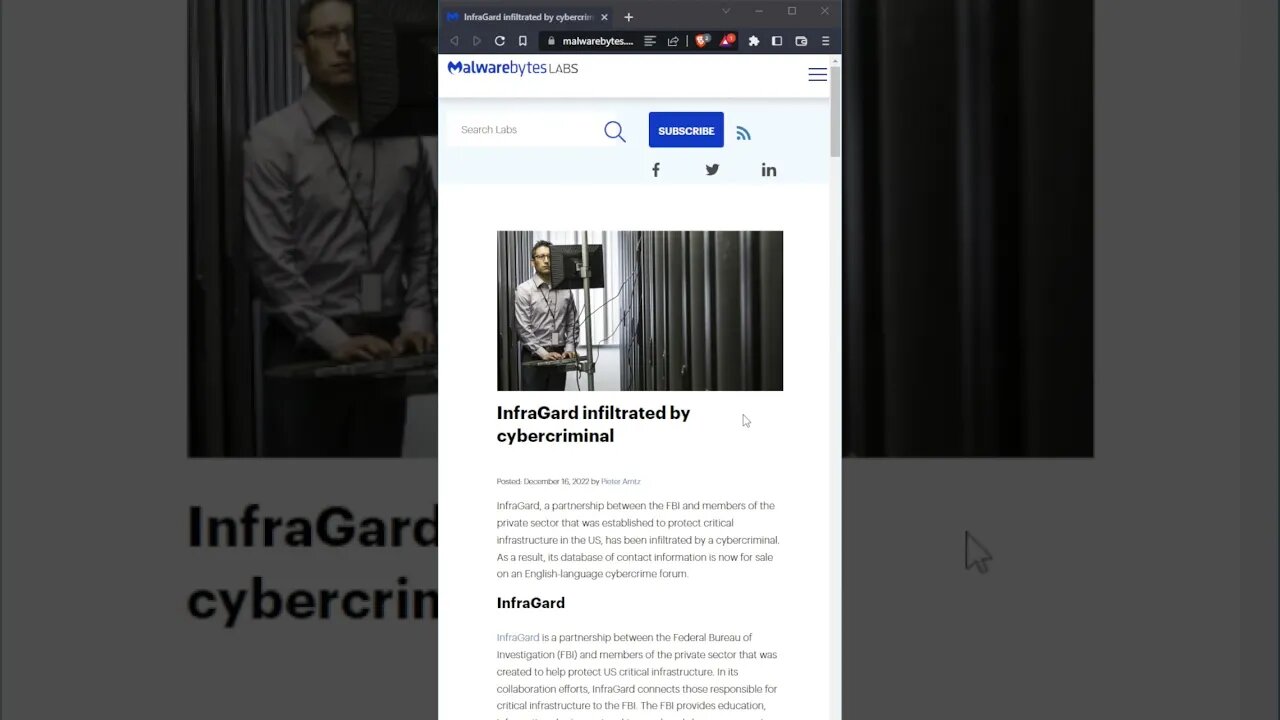Open the Brave Rewards triangle icon

pyautogui.click(x=727, y=41)
